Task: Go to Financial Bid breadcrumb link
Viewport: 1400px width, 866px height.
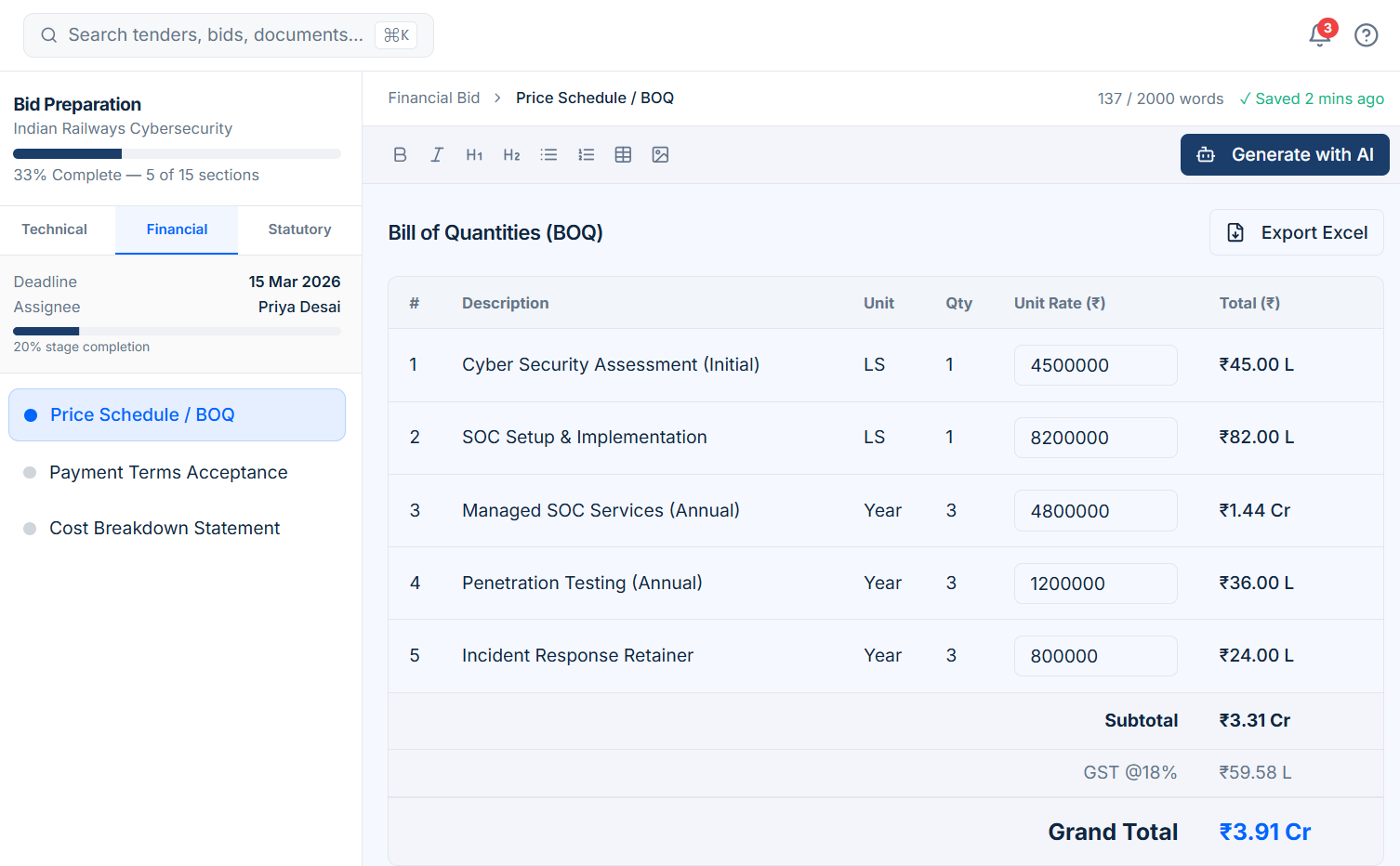Action: tap(434, 98)
